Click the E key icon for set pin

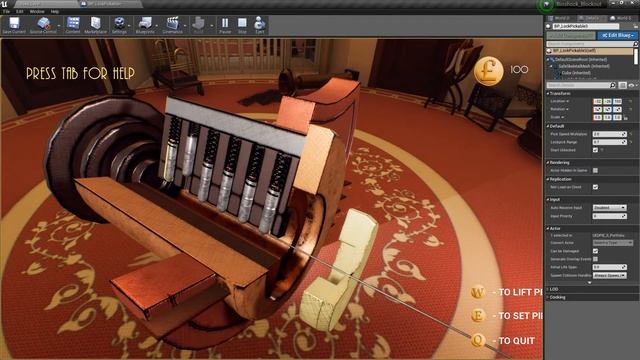478,316
